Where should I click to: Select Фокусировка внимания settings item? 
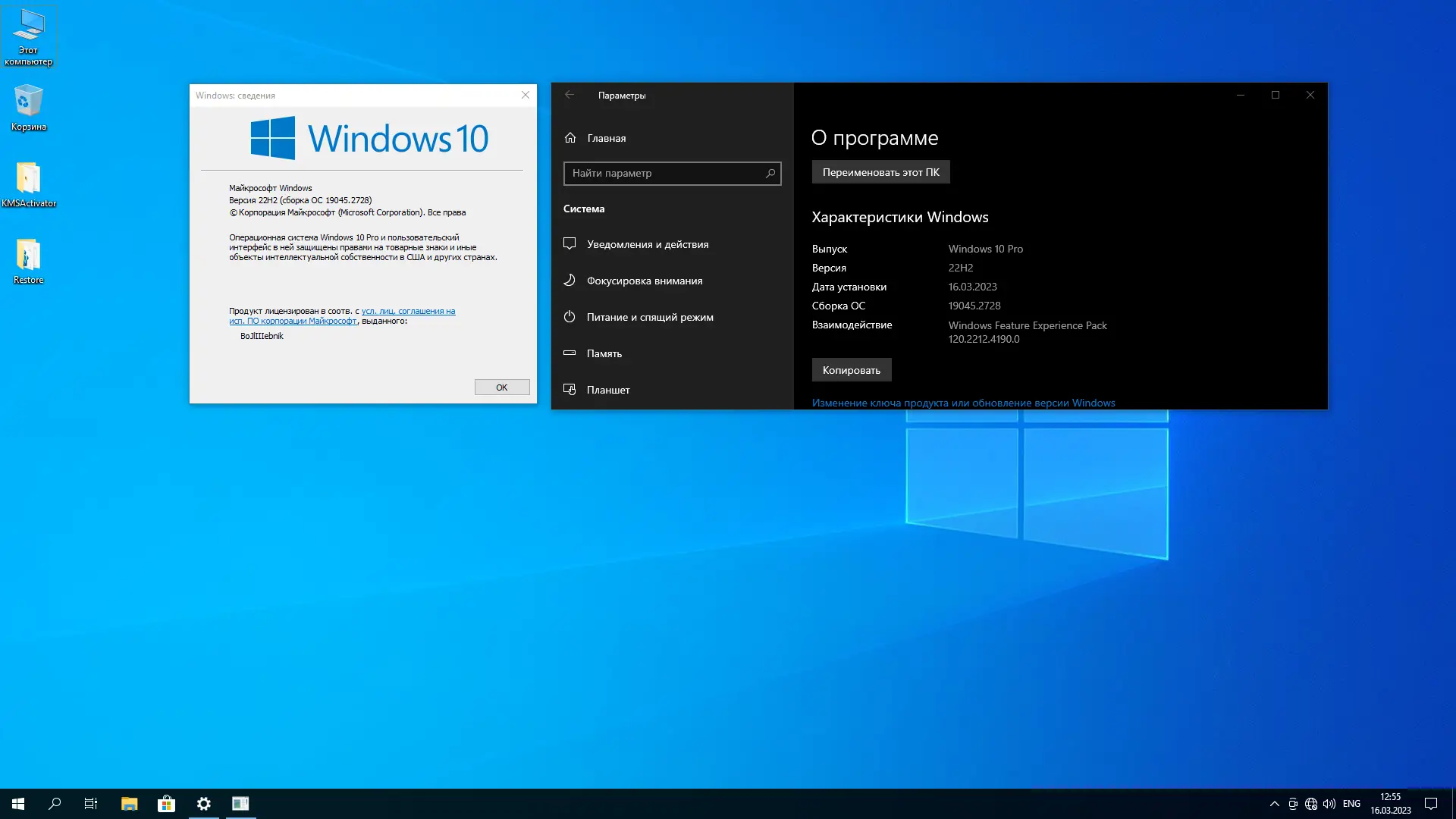click(x=644, y=281)
